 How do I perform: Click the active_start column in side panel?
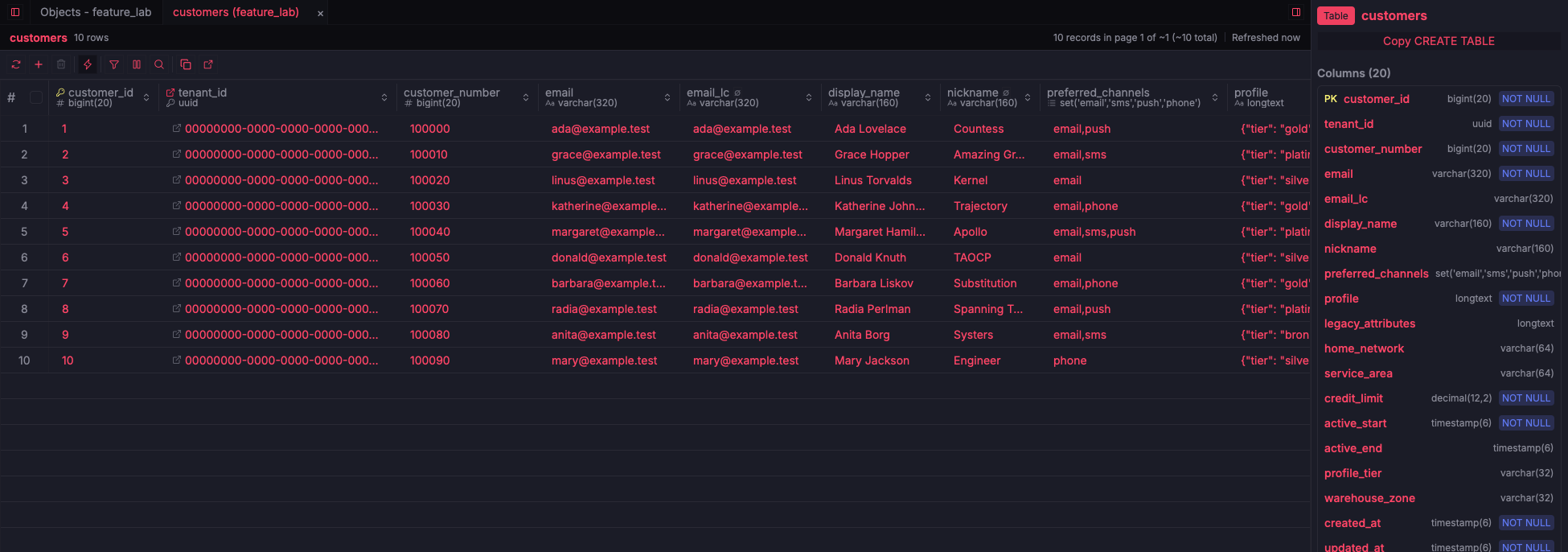[x=1439, y=423]
